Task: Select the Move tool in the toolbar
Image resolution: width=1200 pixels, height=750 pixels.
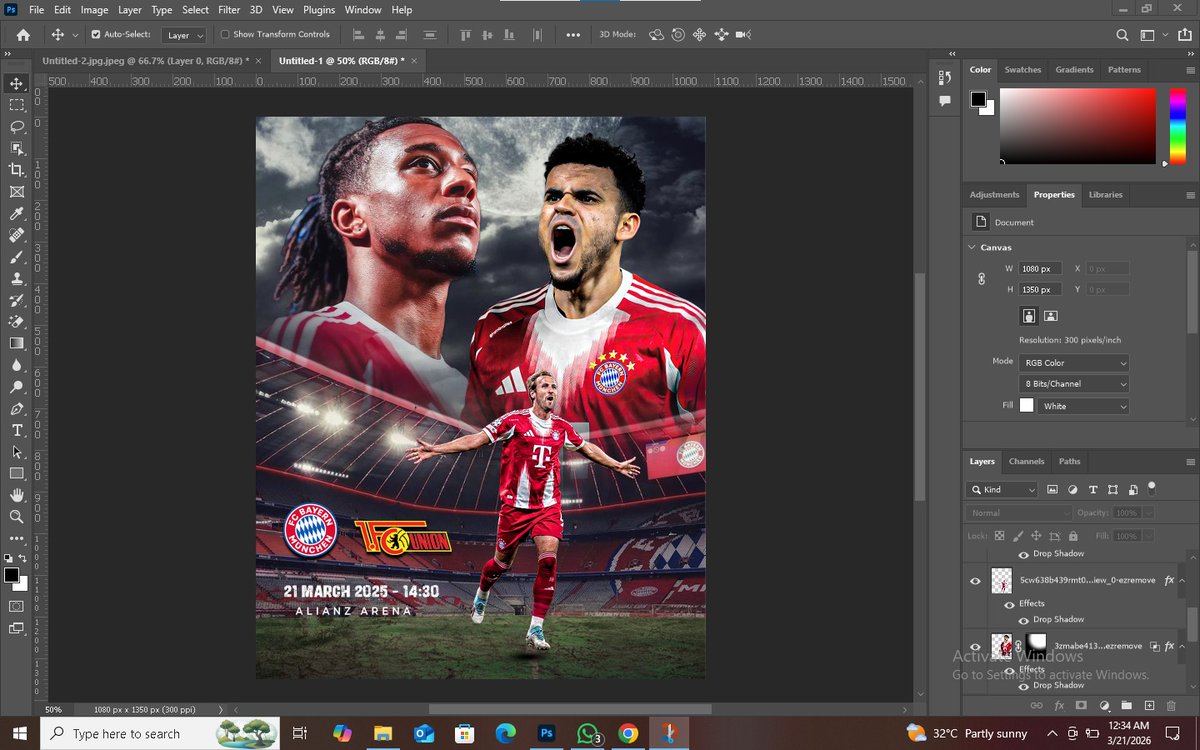Action: [17, 83]
